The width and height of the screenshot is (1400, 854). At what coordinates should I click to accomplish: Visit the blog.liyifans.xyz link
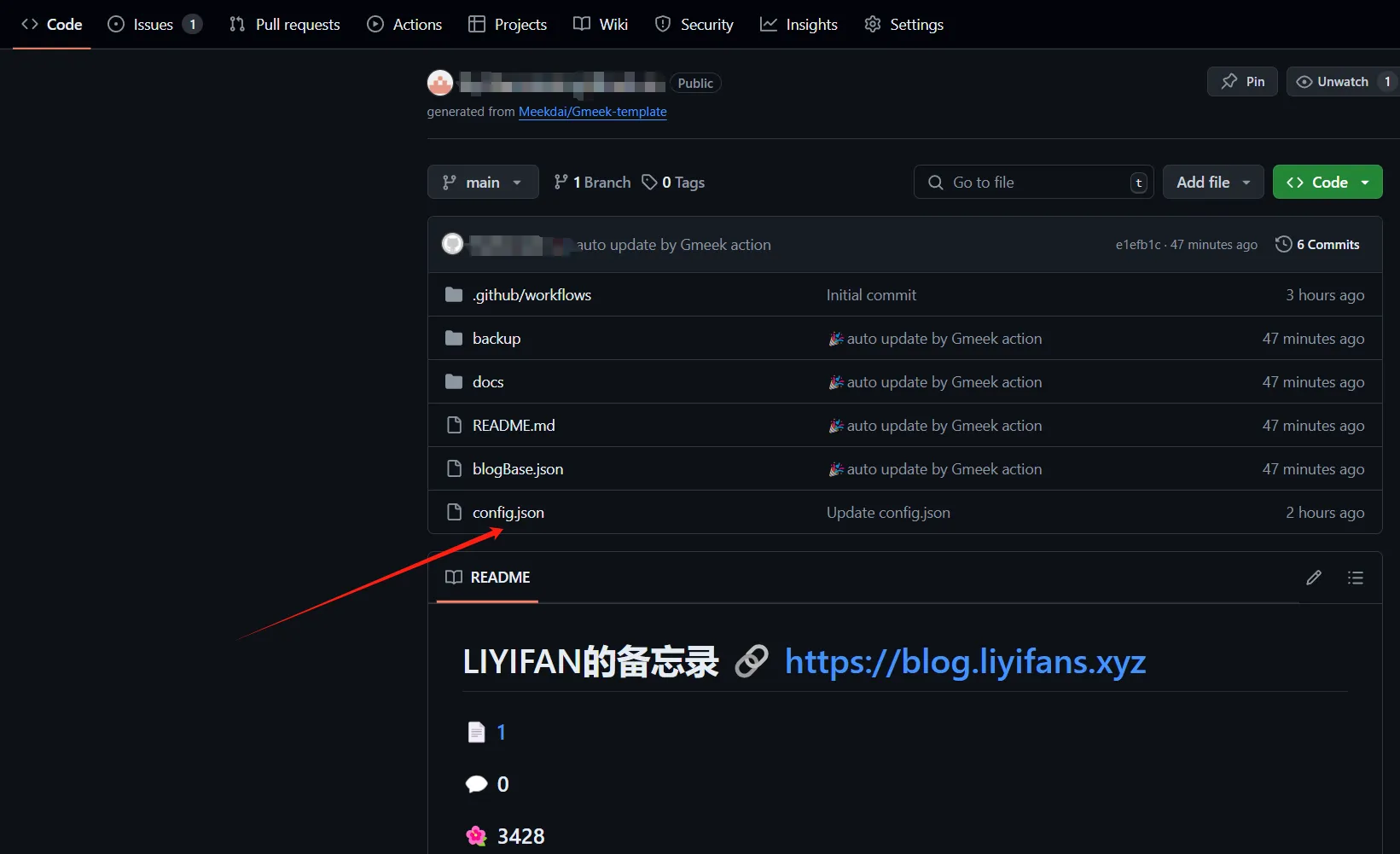[965, 661]
